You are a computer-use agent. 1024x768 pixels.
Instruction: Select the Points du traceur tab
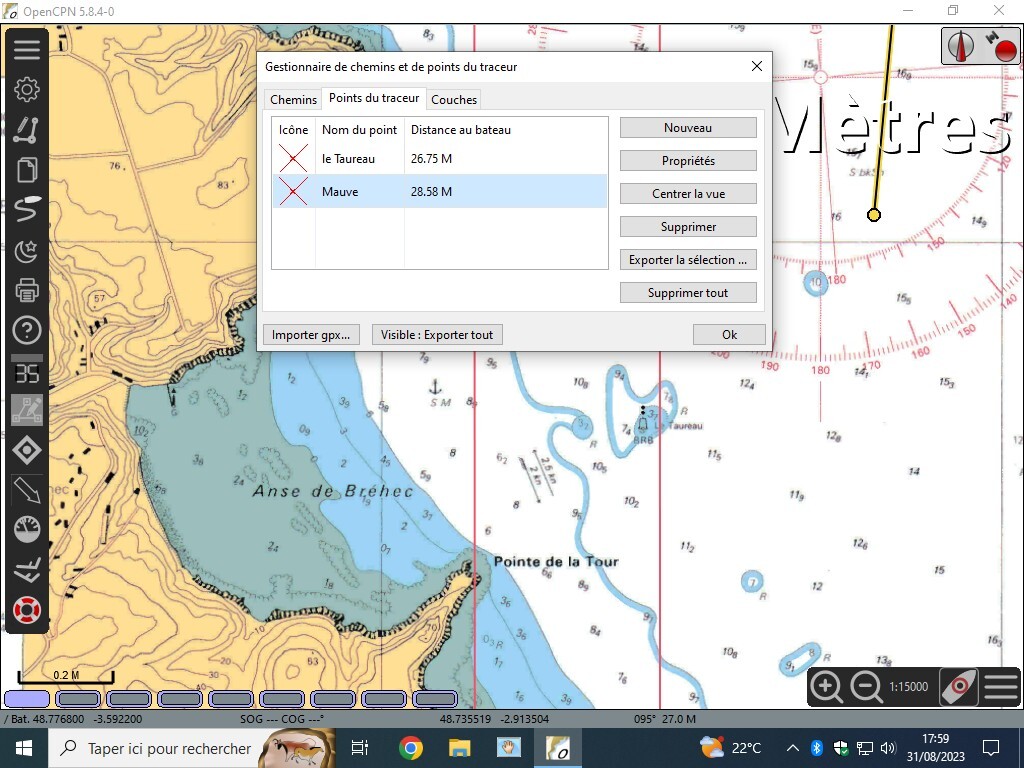374,98
